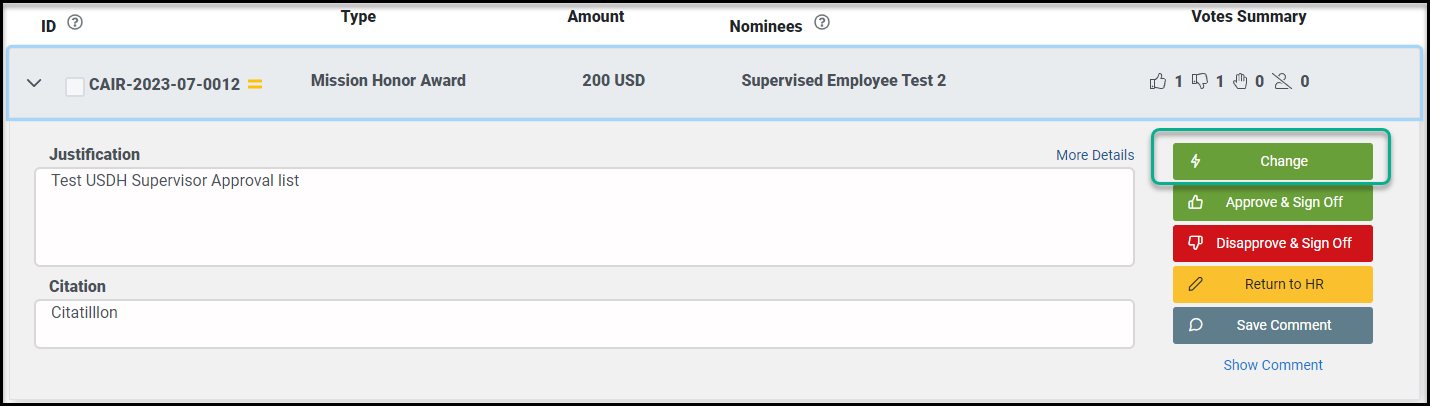Click the lightning bolt icon on Change
Viewport: 1430px width, 406px height.
click(x=1195, y=161)
